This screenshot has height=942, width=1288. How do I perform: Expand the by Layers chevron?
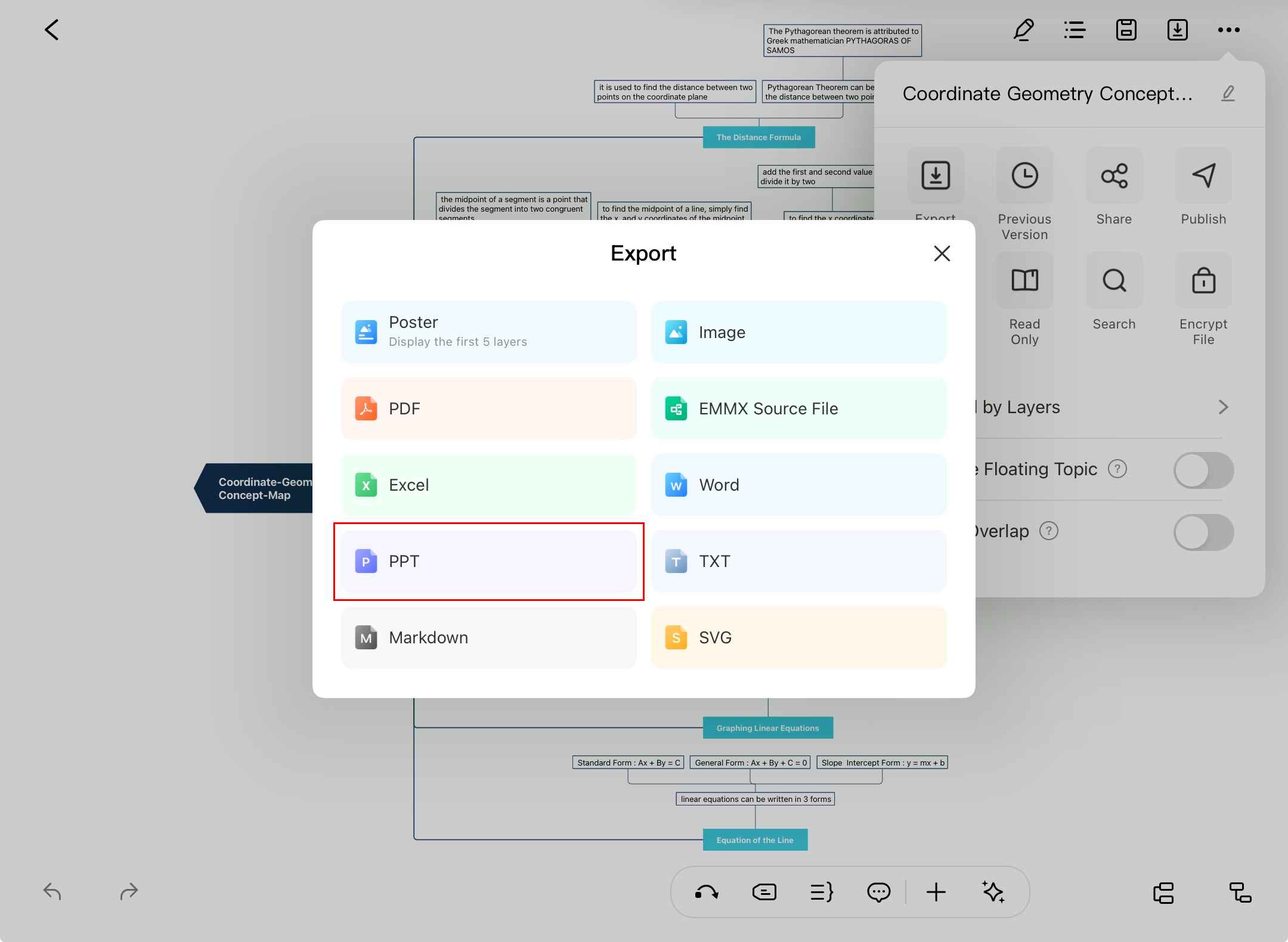coord(1223,407)
